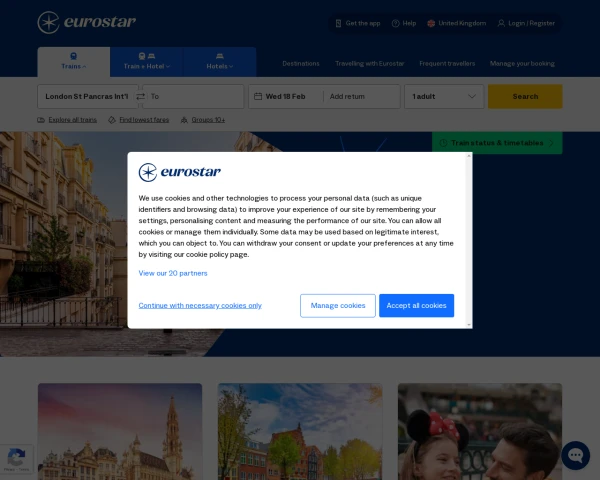
Task: Open the canal houses destination card image
Action: pyautogui.click(x=300, y=431)
